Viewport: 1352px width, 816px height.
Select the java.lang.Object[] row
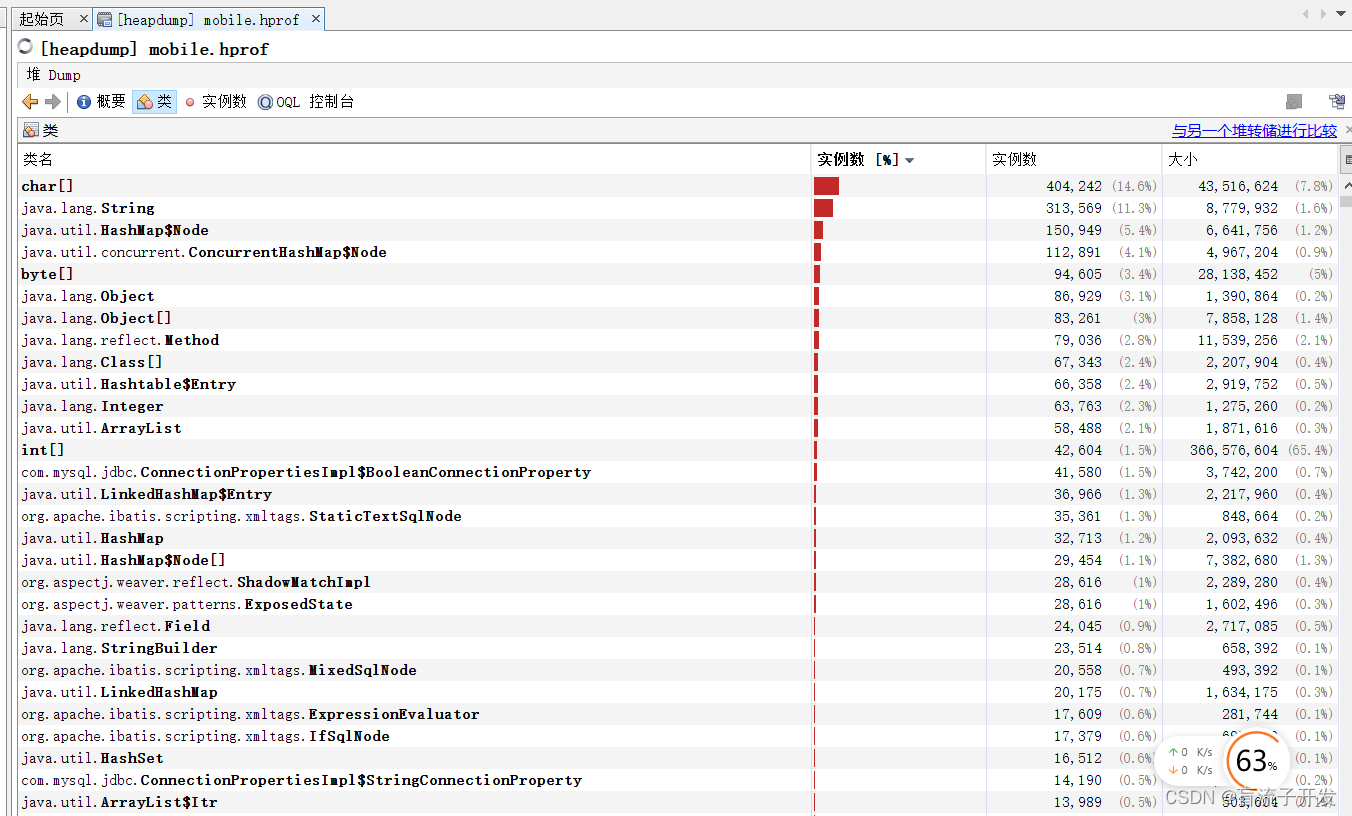[x=677, y=318]
